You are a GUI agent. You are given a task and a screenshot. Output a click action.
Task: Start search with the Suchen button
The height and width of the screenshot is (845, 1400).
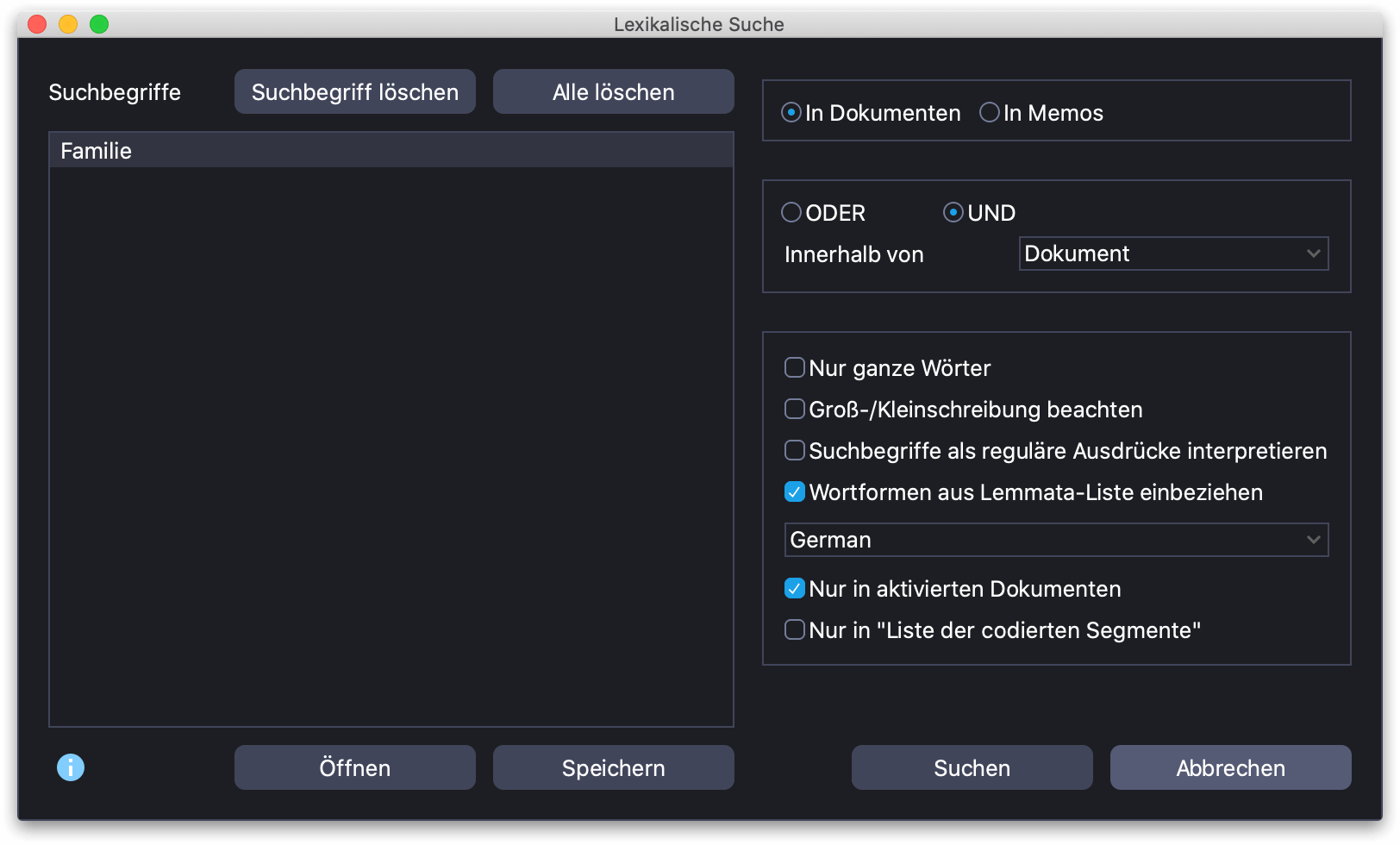point(972,767)
